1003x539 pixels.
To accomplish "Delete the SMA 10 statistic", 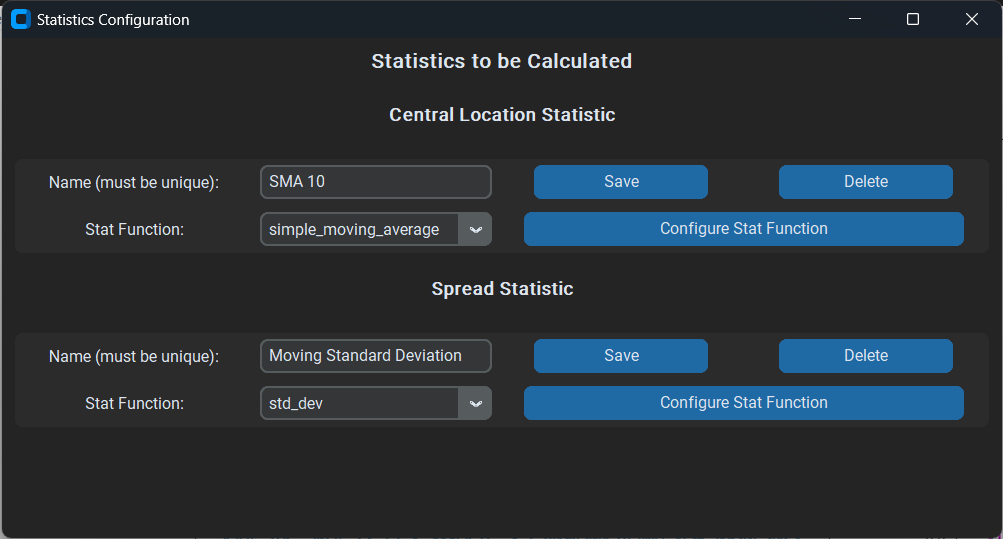I will (865, 182).
